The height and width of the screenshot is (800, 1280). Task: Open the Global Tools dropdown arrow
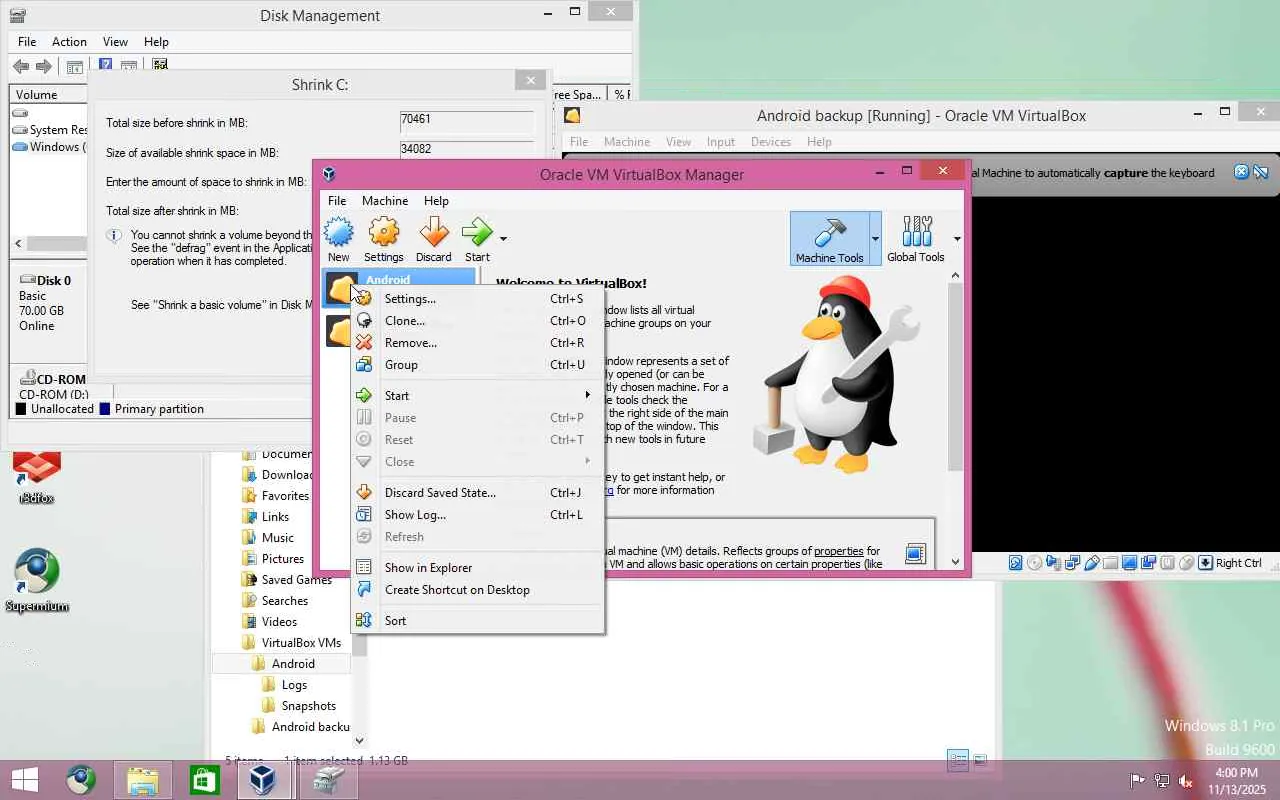click(957, 239)
